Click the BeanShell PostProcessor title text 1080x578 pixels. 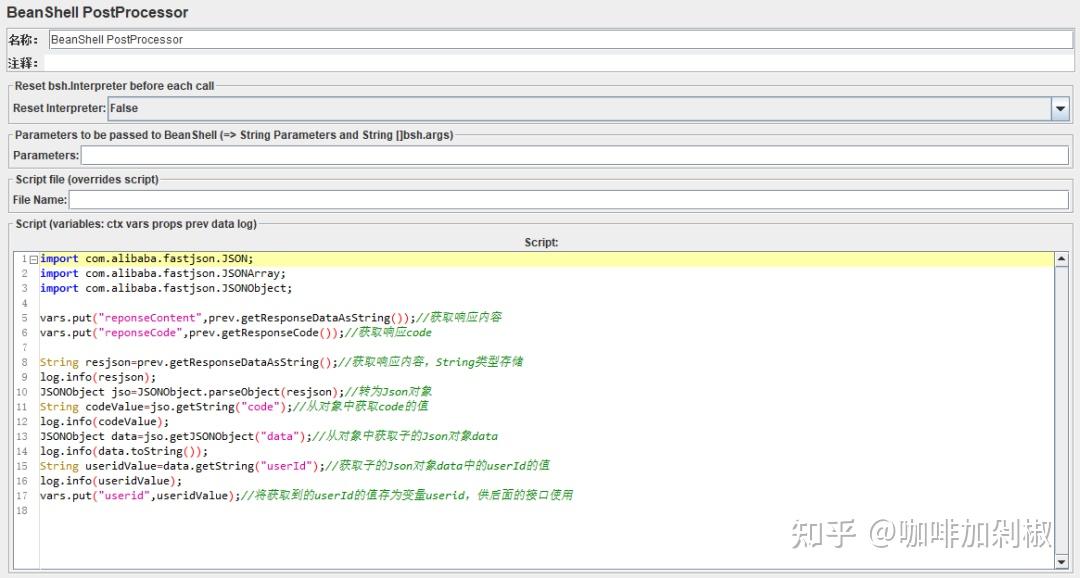97,13
